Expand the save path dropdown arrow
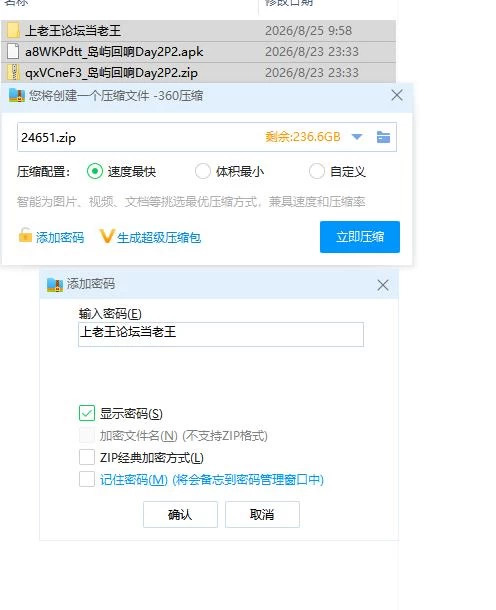 357,137
